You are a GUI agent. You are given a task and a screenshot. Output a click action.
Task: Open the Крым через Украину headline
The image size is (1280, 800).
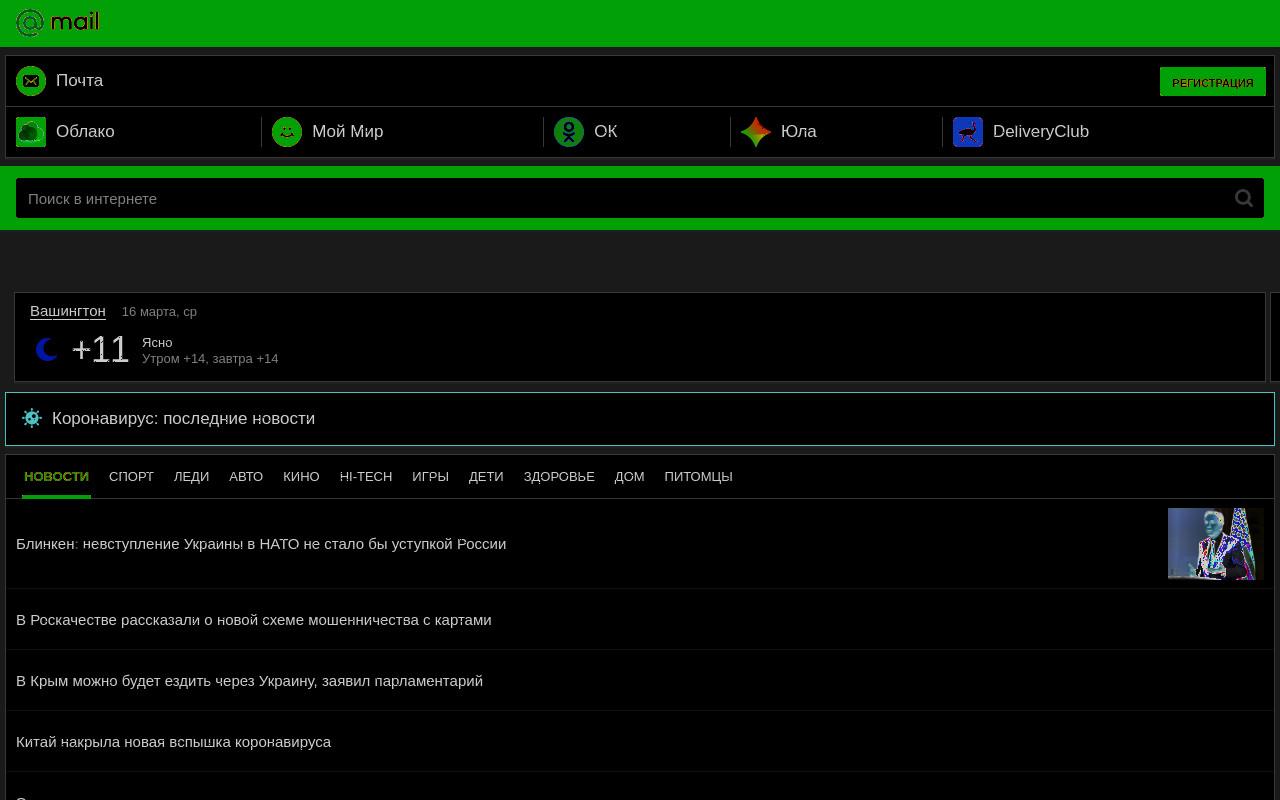[249, 681]
